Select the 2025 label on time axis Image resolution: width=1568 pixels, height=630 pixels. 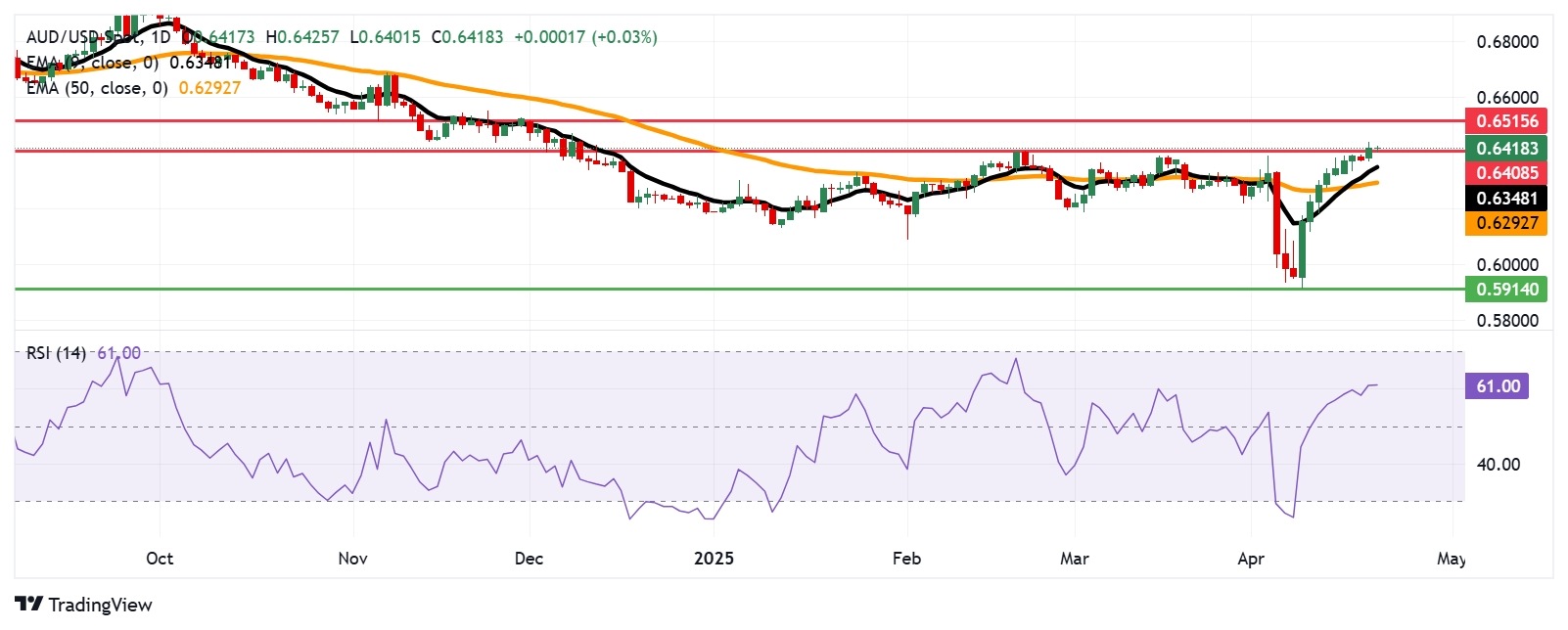714,559
